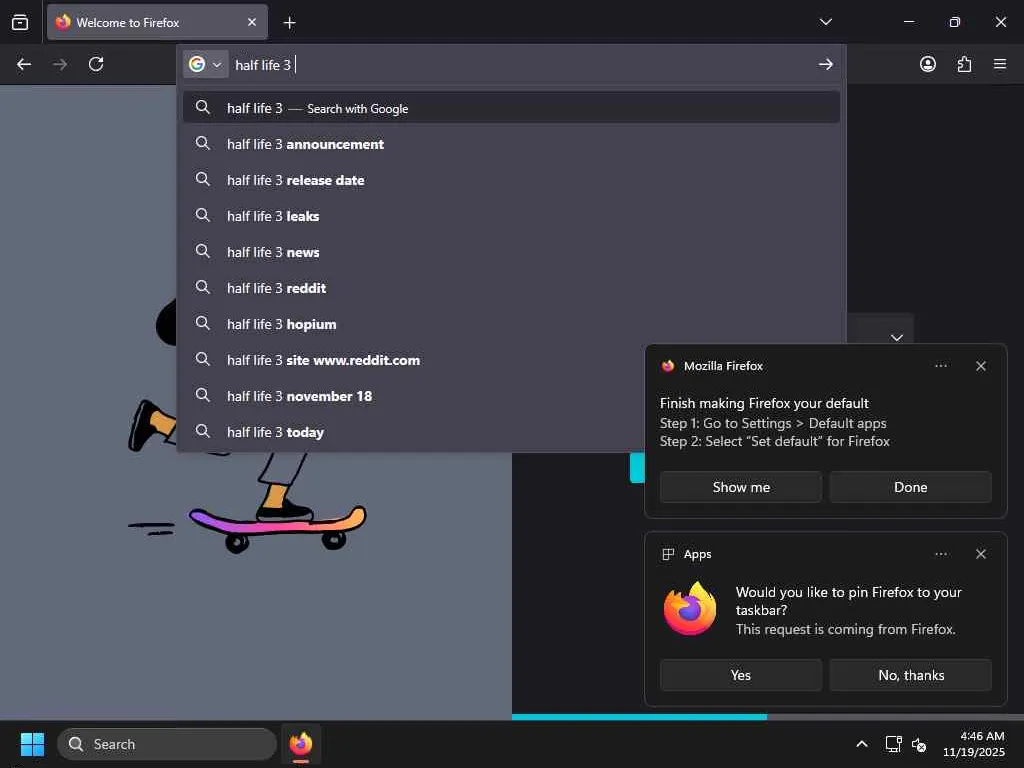1024x768 pixels.
Task: Click the Firefox View icon
Action: [x=20, y=22]
